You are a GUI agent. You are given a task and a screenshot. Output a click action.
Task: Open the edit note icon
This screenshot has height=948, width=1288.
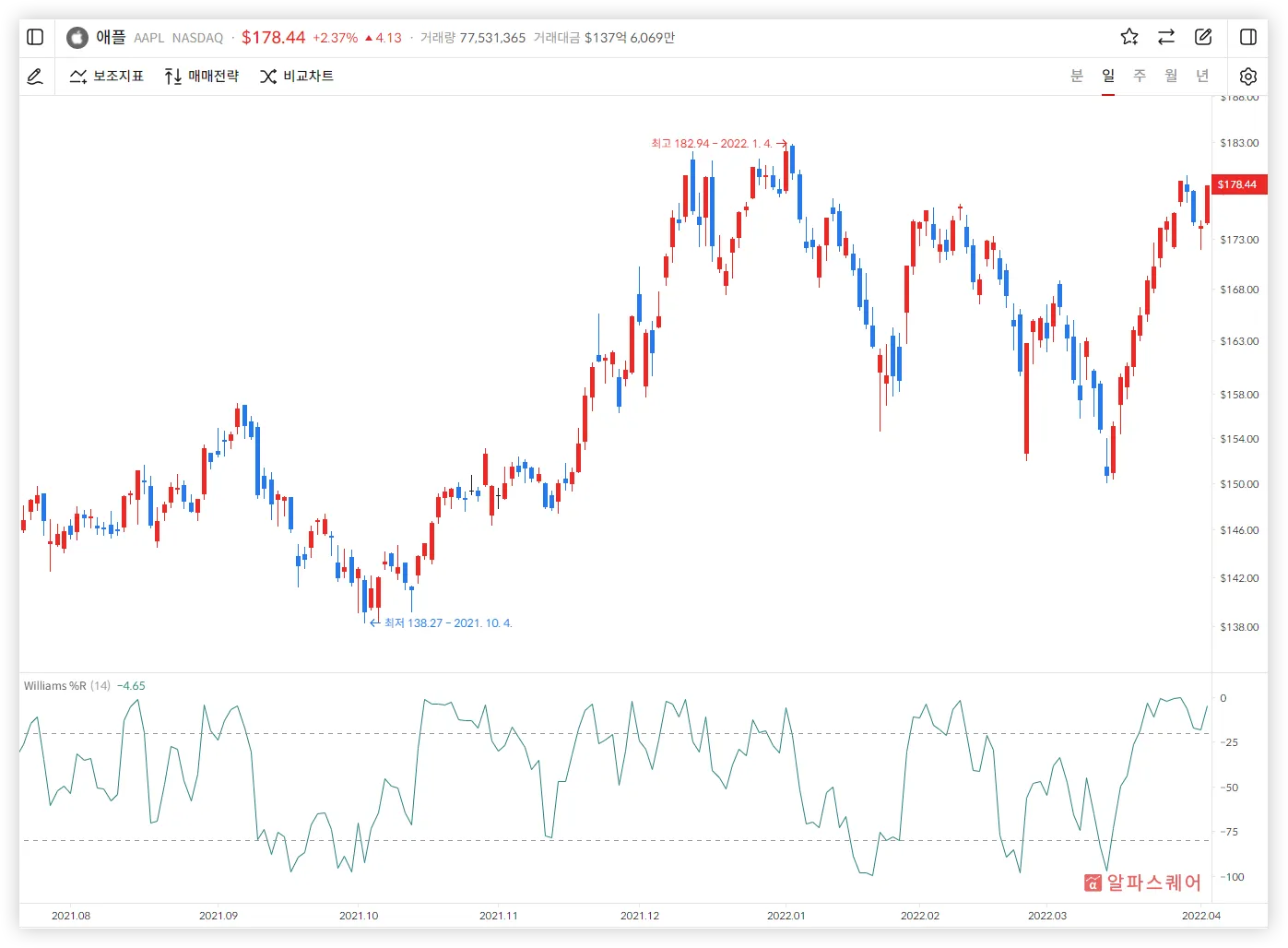(1203, 37)
